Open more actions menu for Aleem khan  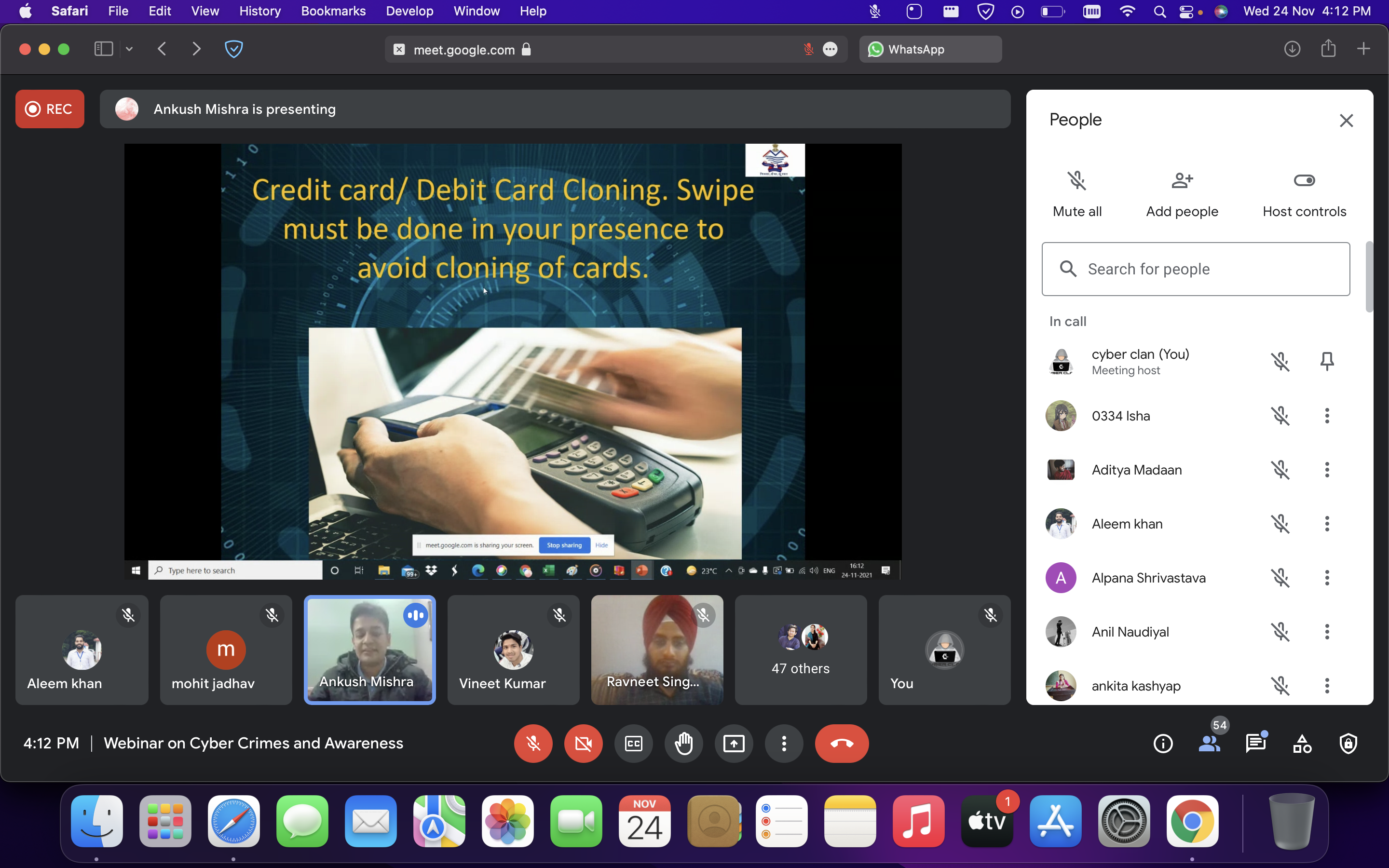(1326, 524)
